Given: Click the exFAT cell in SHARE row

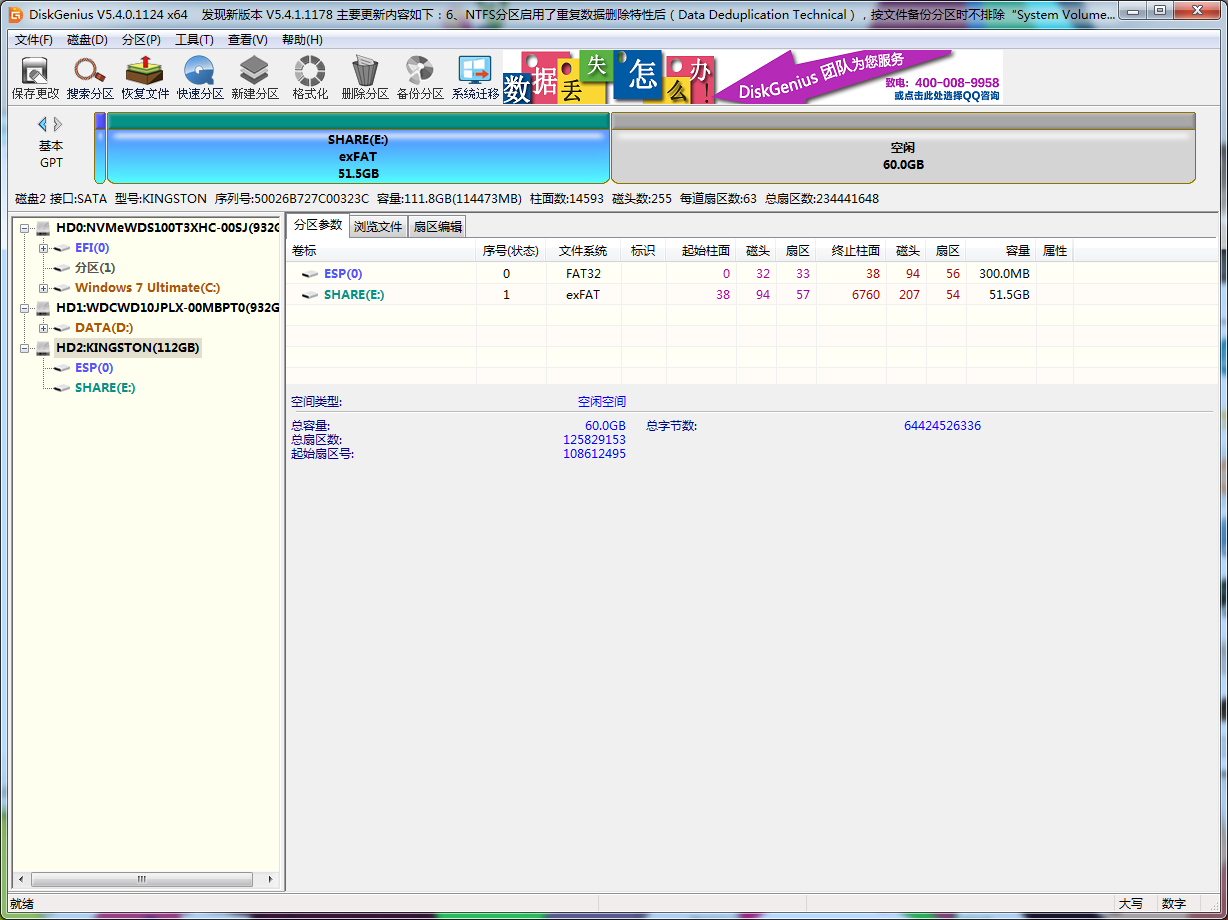Looking at the screenshot, I should tap(583, 295).
